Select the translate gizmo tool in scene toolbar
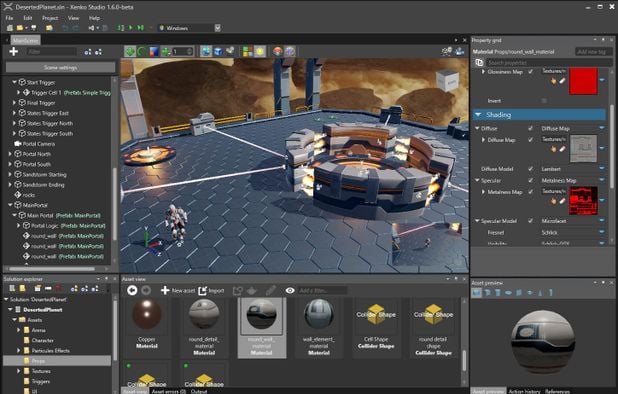618x394 pixels. [130, 51]
